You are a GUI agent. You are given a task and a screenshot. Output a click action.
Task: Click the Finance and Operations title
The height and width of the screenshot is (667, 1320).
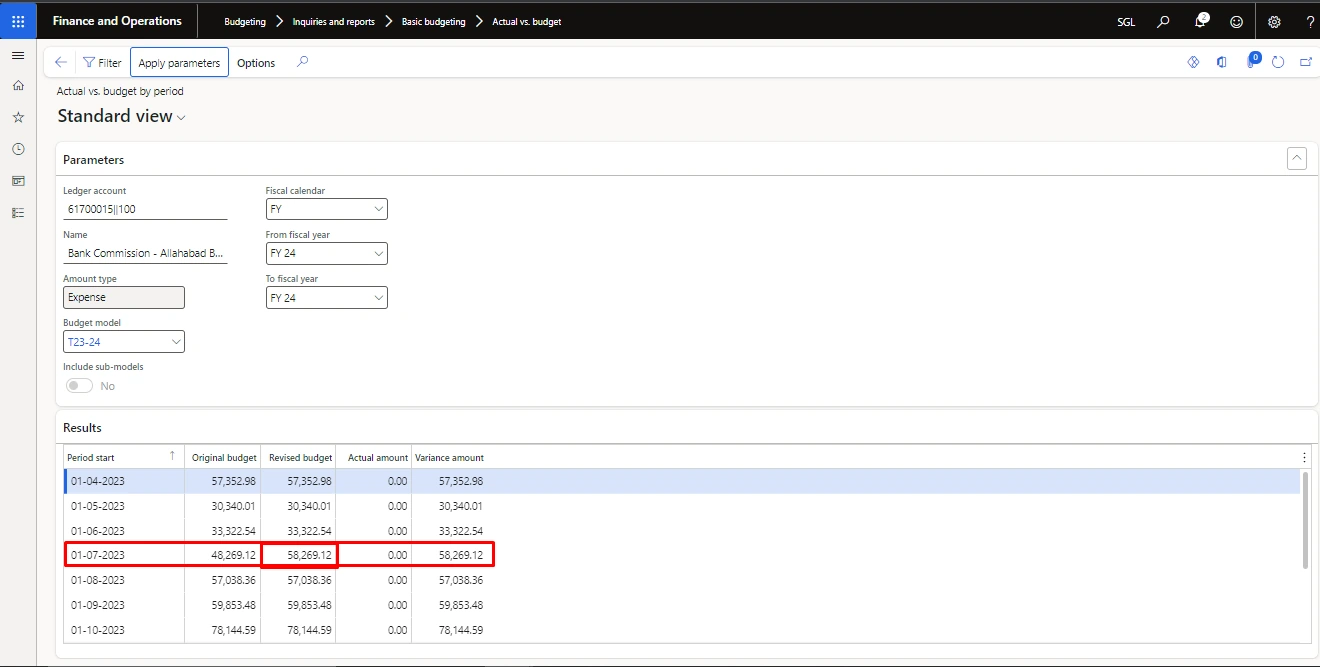pyautogui.click(x=117, y=21)
